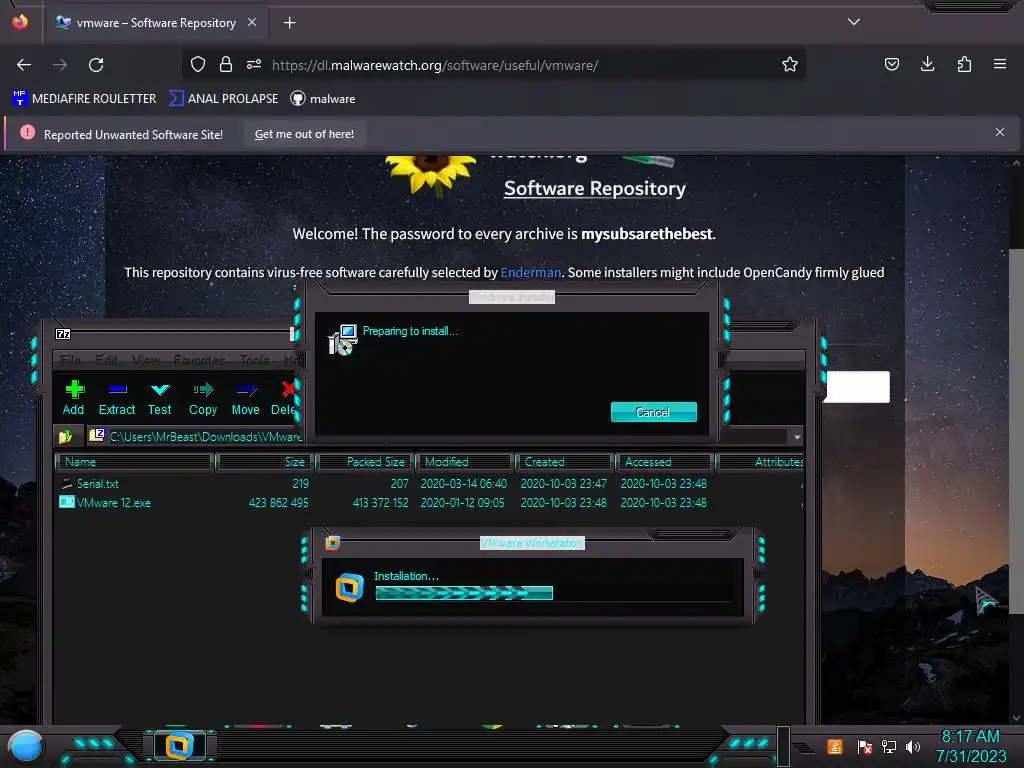Sort by the Accessed column
This screenshot has width=1024, height=768.
[664, 462]
